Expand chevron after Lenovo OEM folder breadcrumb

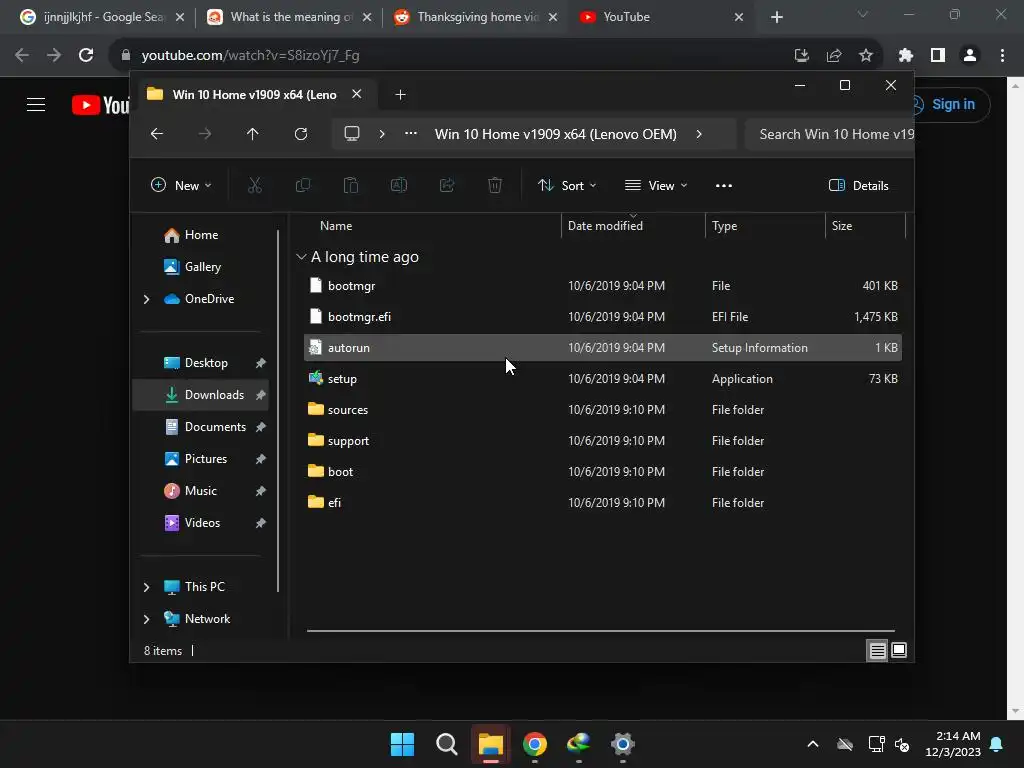[x=699, y=134]
